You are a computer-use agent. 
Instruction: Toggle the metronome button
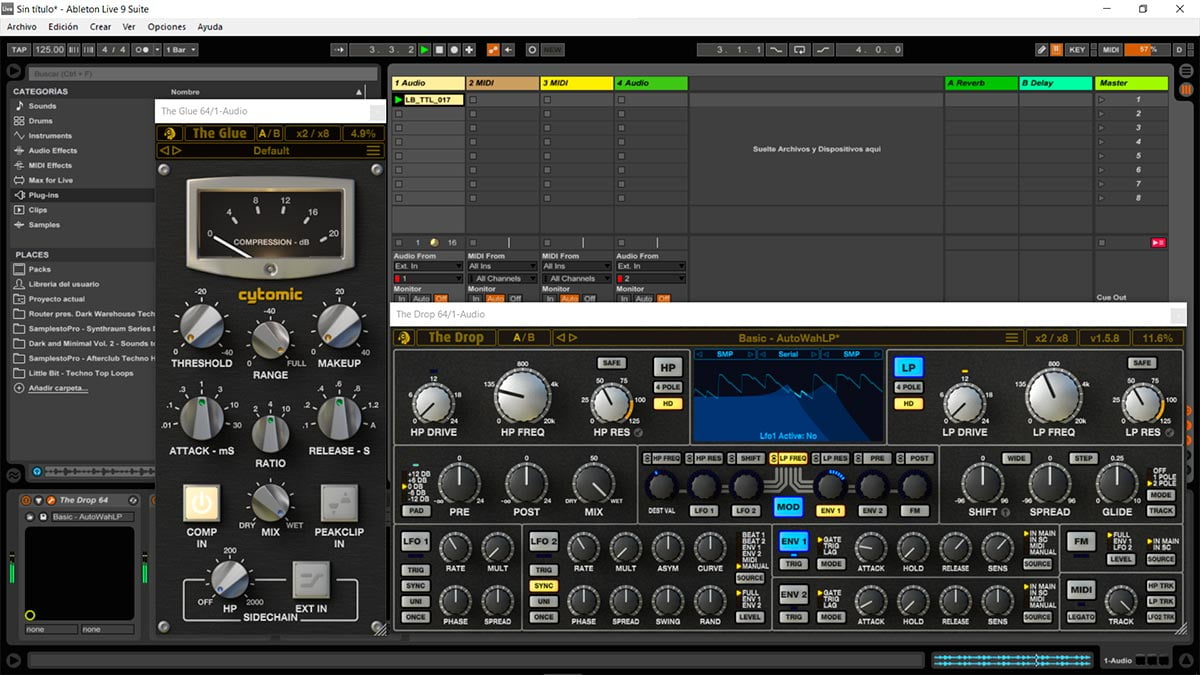coord(142,49)
